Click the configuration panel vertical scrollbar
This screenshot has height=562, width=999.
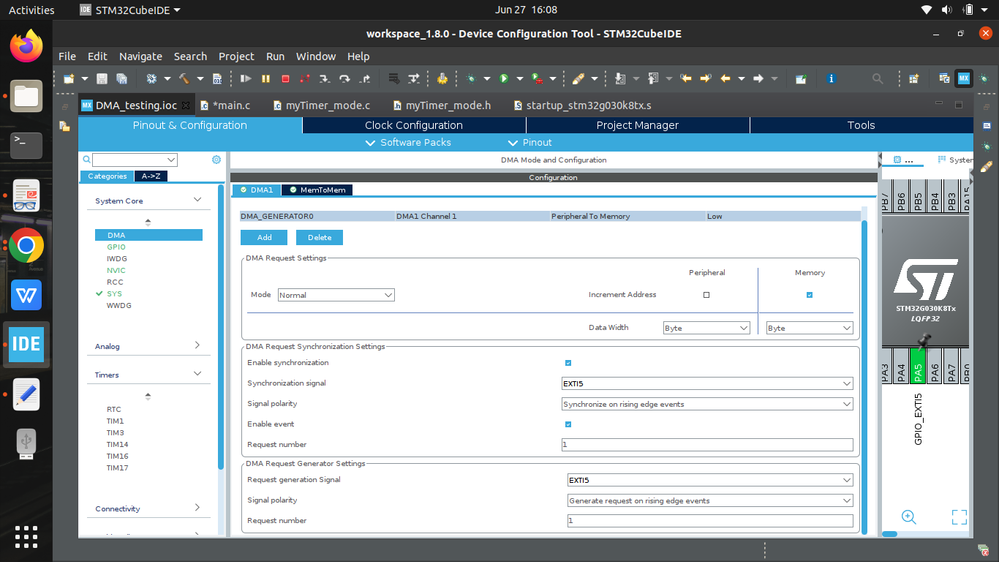pos(865,376)
